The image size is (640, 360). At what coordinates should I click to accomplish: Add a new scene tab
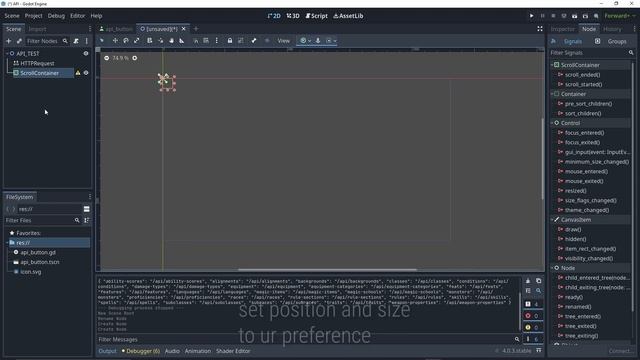coord(196,29)
